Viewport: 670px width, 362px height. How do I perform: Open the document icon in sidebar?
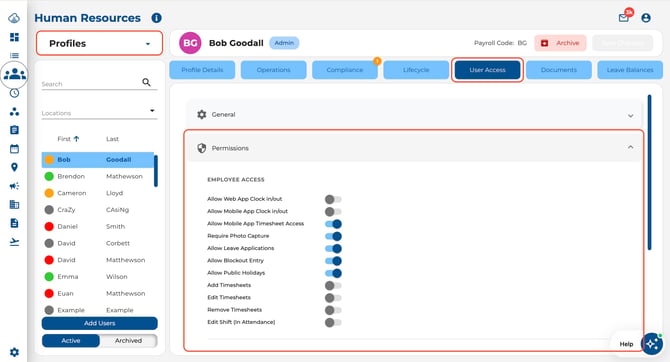(14, 223)
